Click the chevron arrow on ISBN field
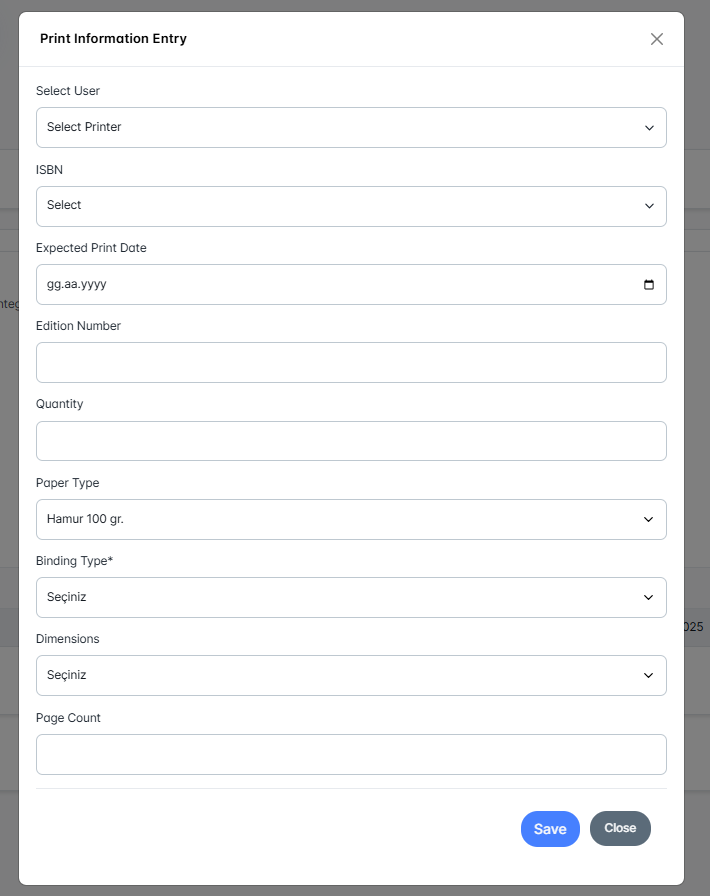710x896 pixels. [649, 206]
